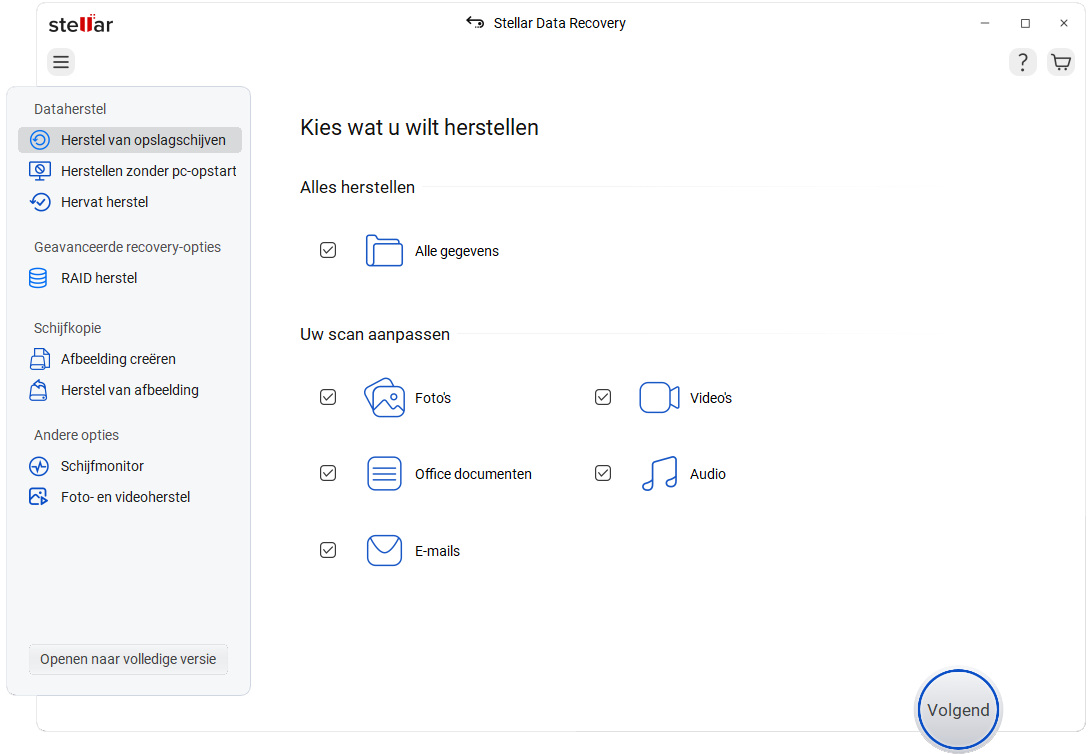Click the Volgend button
The image size is (1092, 754).
pos(958,710)
